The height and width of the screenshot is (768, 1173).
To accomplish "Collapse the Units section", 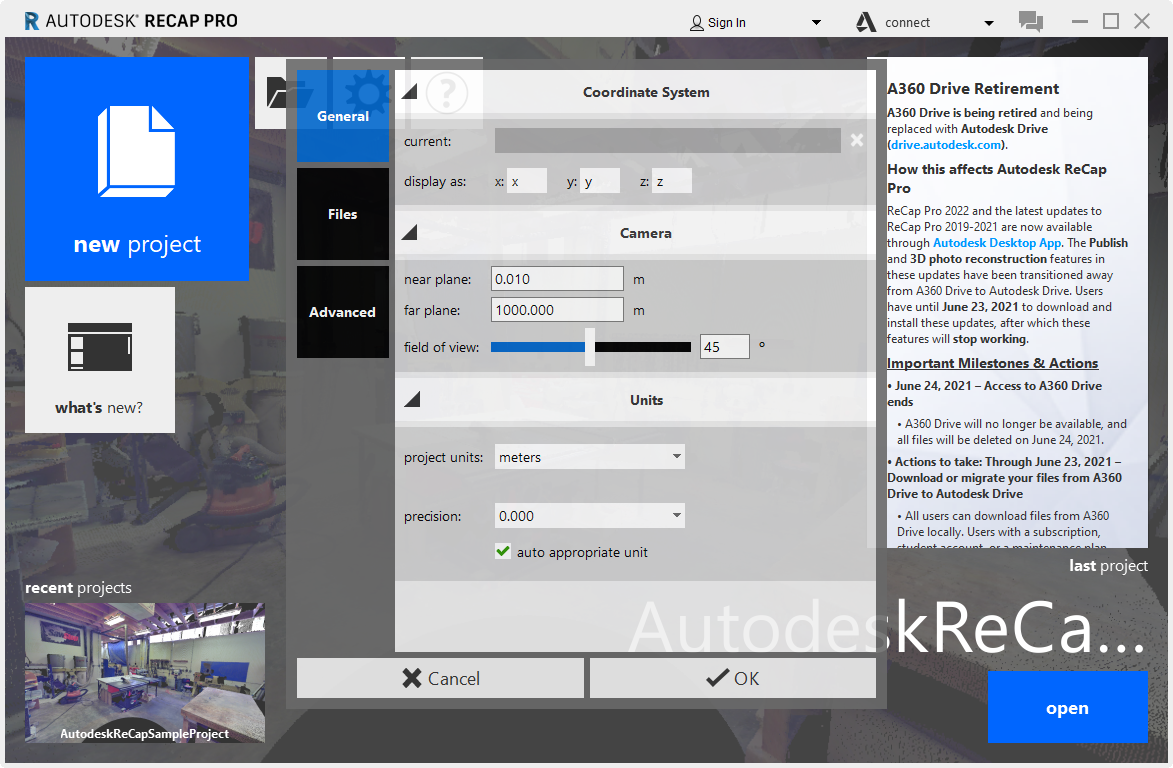I will point(411,399).
